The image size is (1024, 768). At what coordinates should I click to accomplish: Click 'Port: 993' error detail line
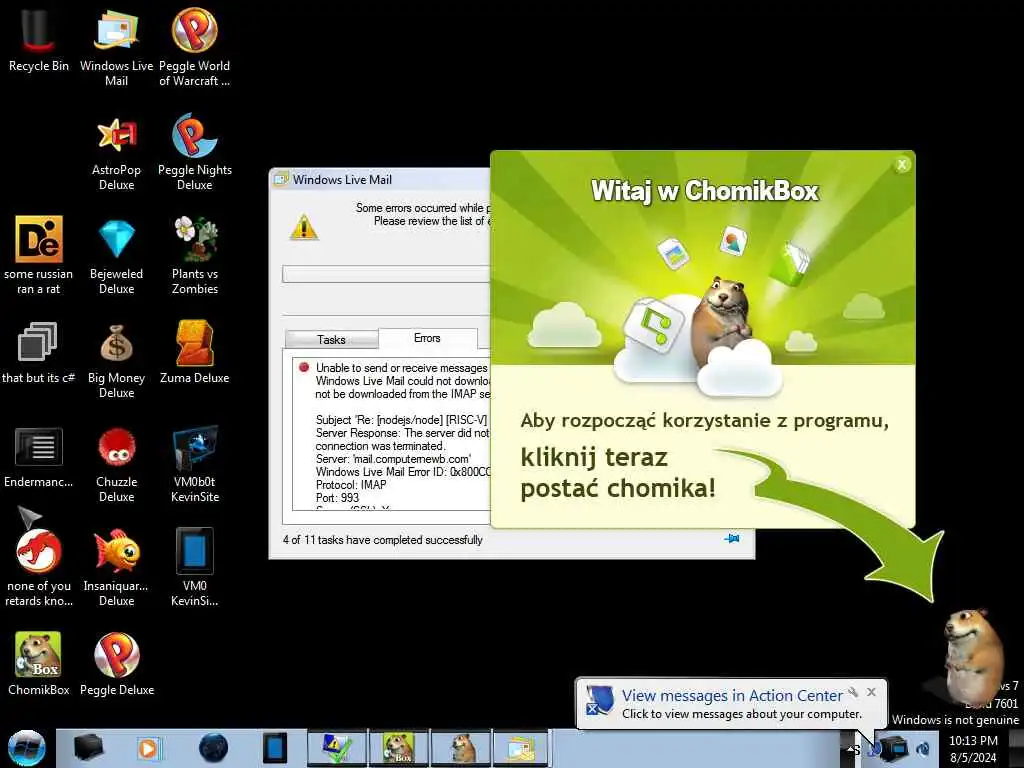(337, 498)
